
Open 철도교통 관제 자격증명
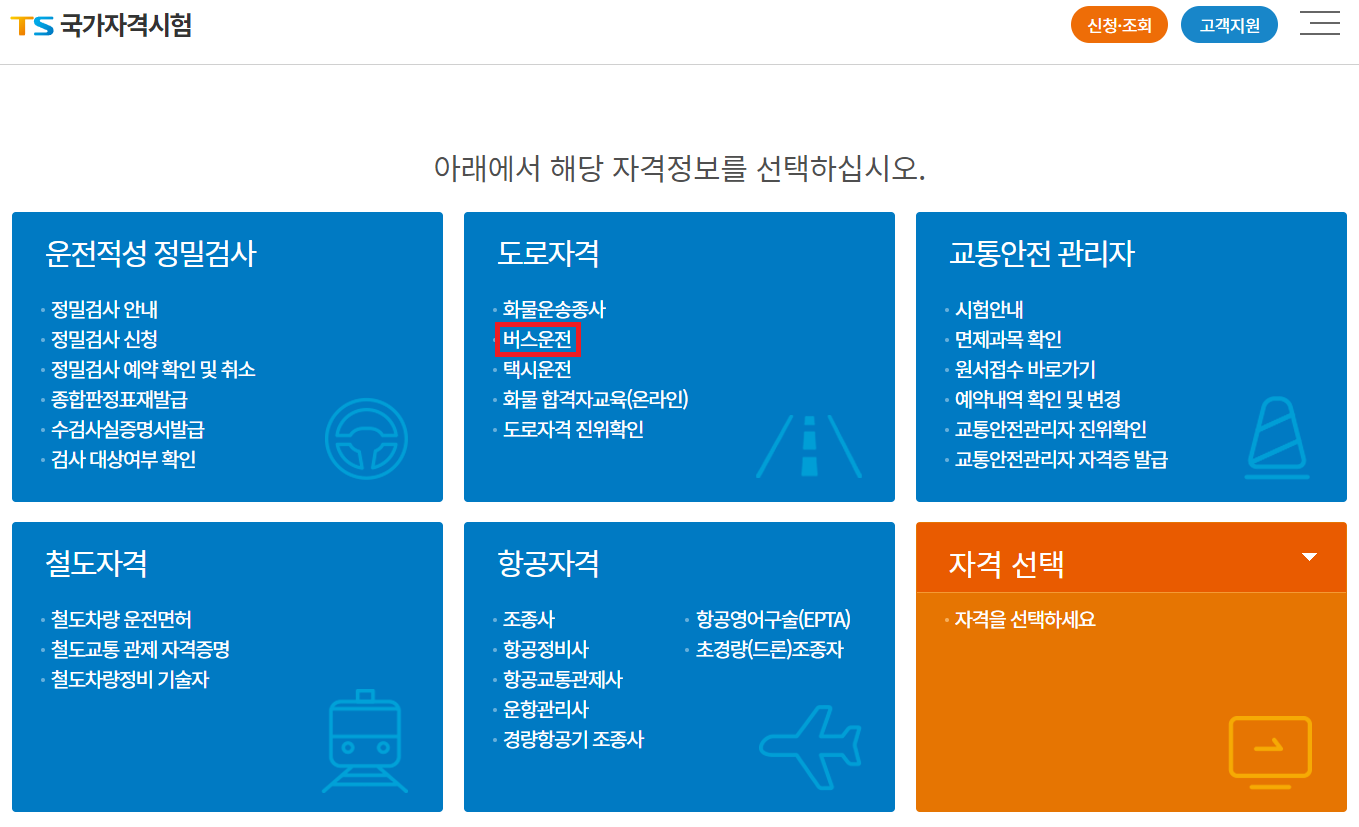[141, 650]
